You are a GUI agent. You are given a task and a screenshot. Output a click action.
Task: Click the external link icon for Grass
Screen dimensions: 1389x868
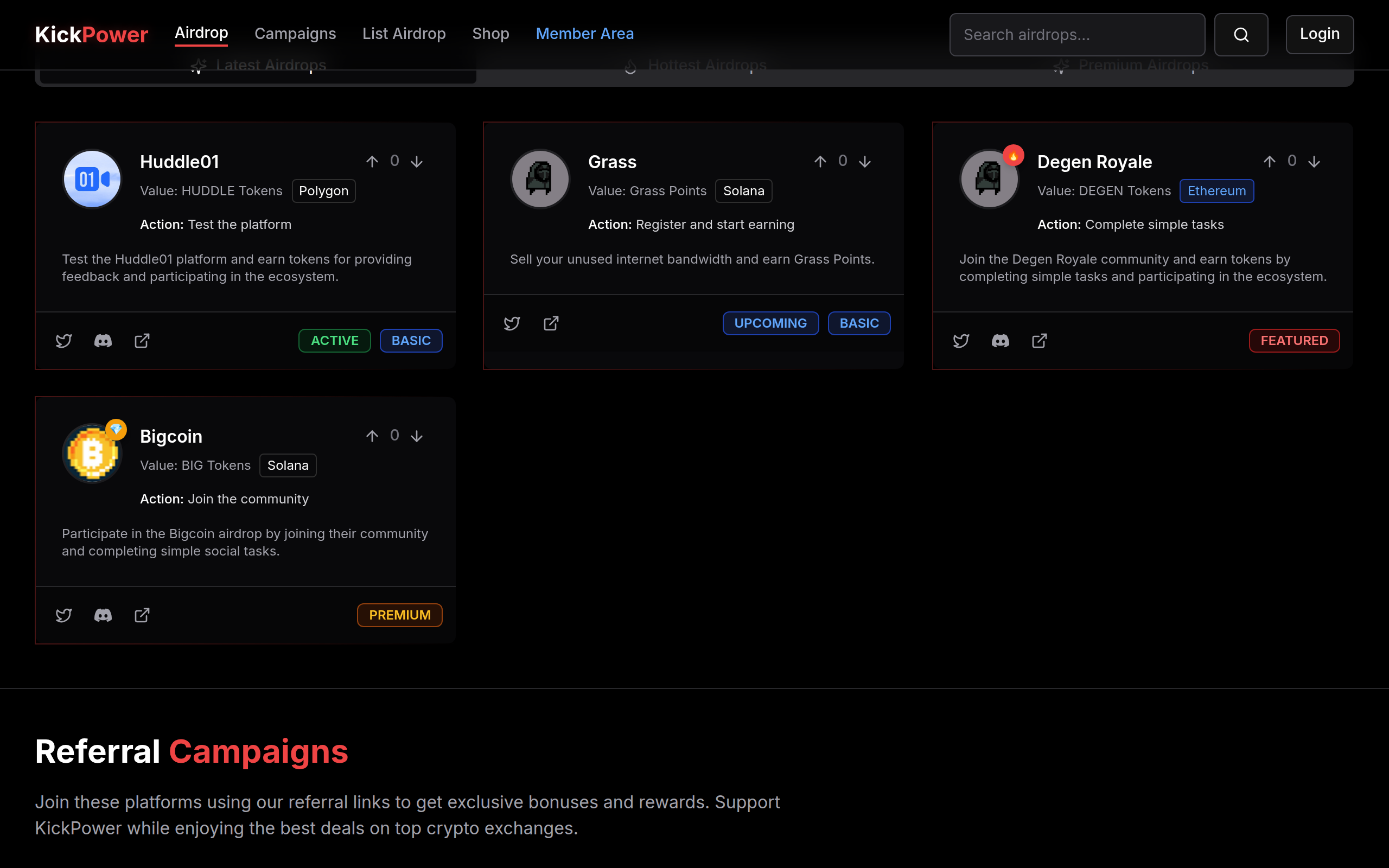coord(550,323)
